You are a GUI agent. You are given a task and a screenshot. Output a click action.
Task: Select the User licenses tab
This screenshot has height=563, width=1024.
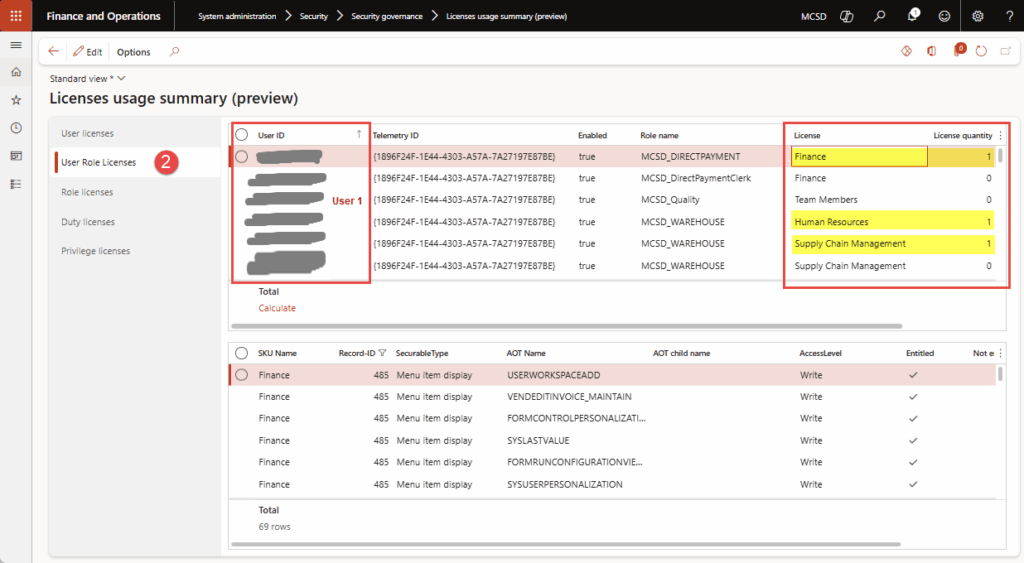click(88, 133)
